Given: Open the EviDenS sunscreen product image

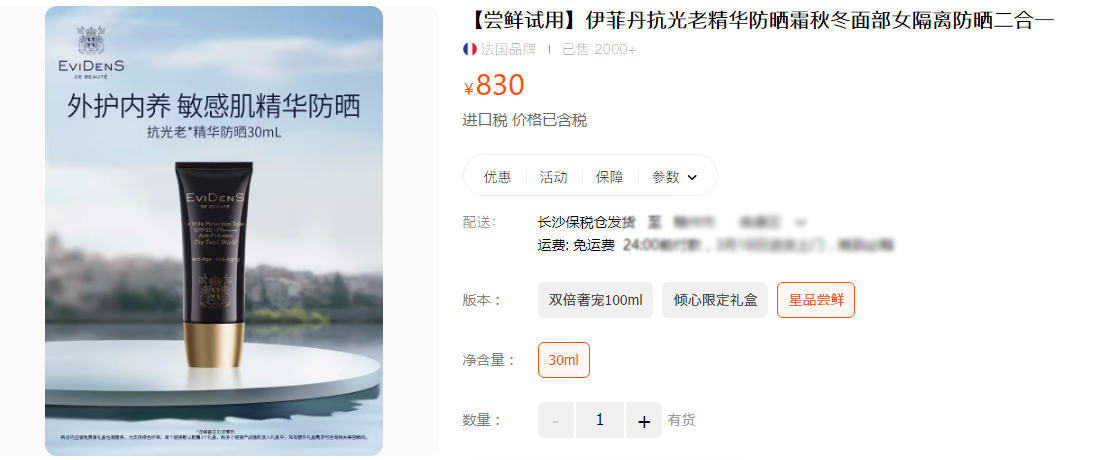Looking at the screenshot, I should click(214, 231).
